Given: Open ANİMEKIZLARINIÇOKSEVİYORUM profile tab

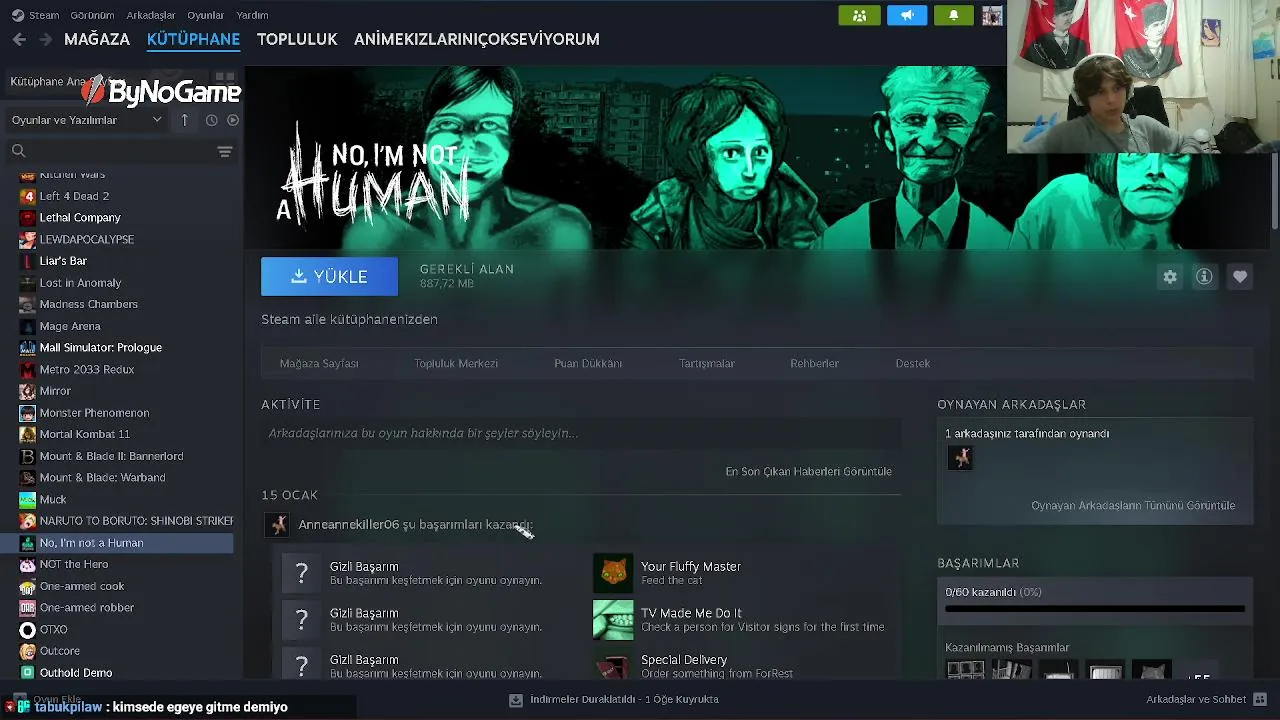Looking at the screenshot, I should coord(477,39).
